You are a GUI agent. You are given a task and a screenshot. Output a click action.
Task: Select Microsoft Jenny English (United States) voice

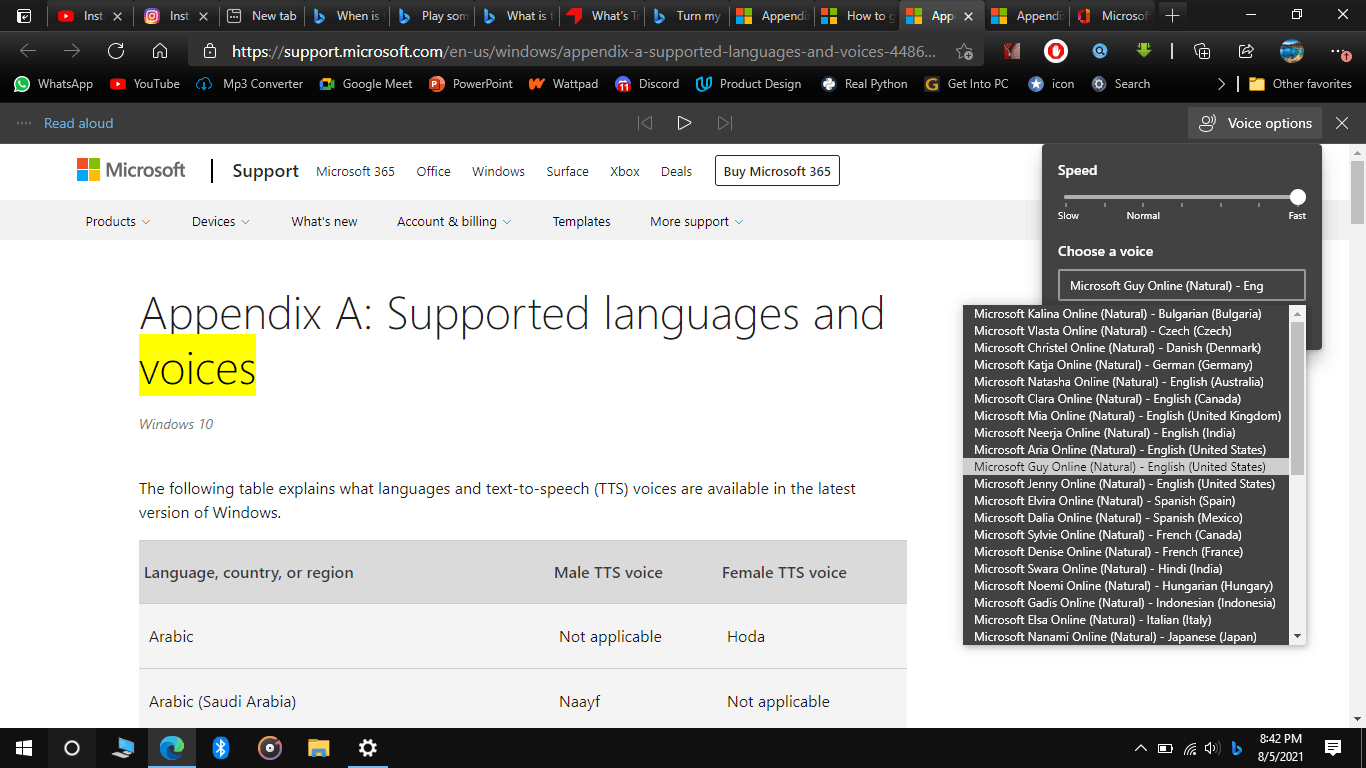pyautogui.click(x=1126, y=483)
